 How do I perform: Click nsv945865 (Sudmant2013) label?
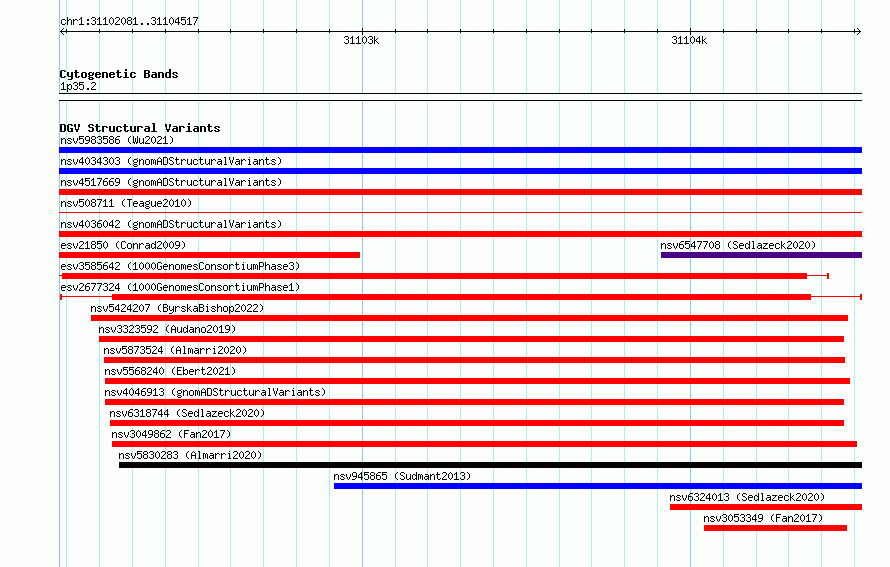[x=402, y=476]
